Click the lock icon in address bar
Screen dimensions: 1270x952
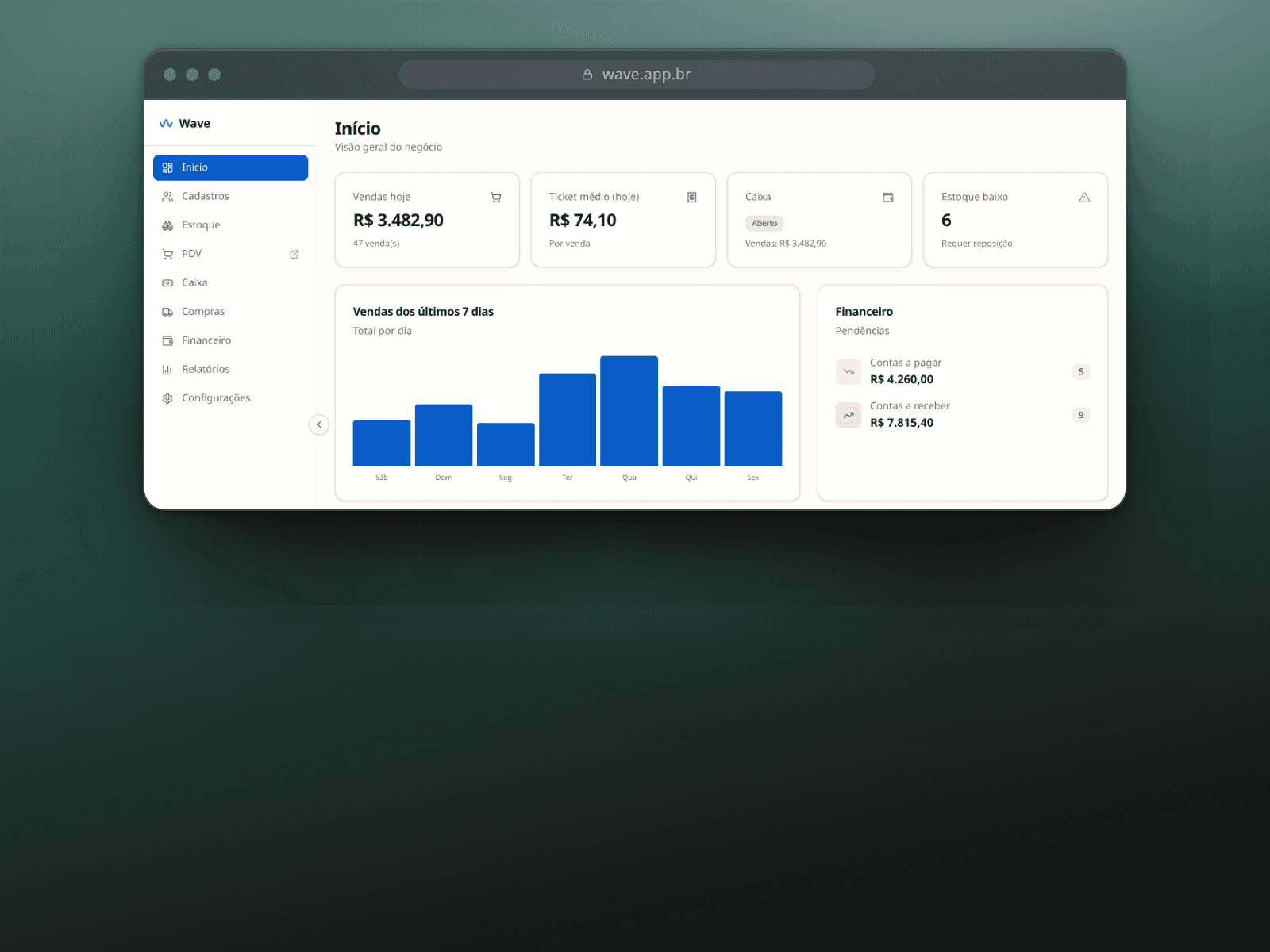coord(587,75)
